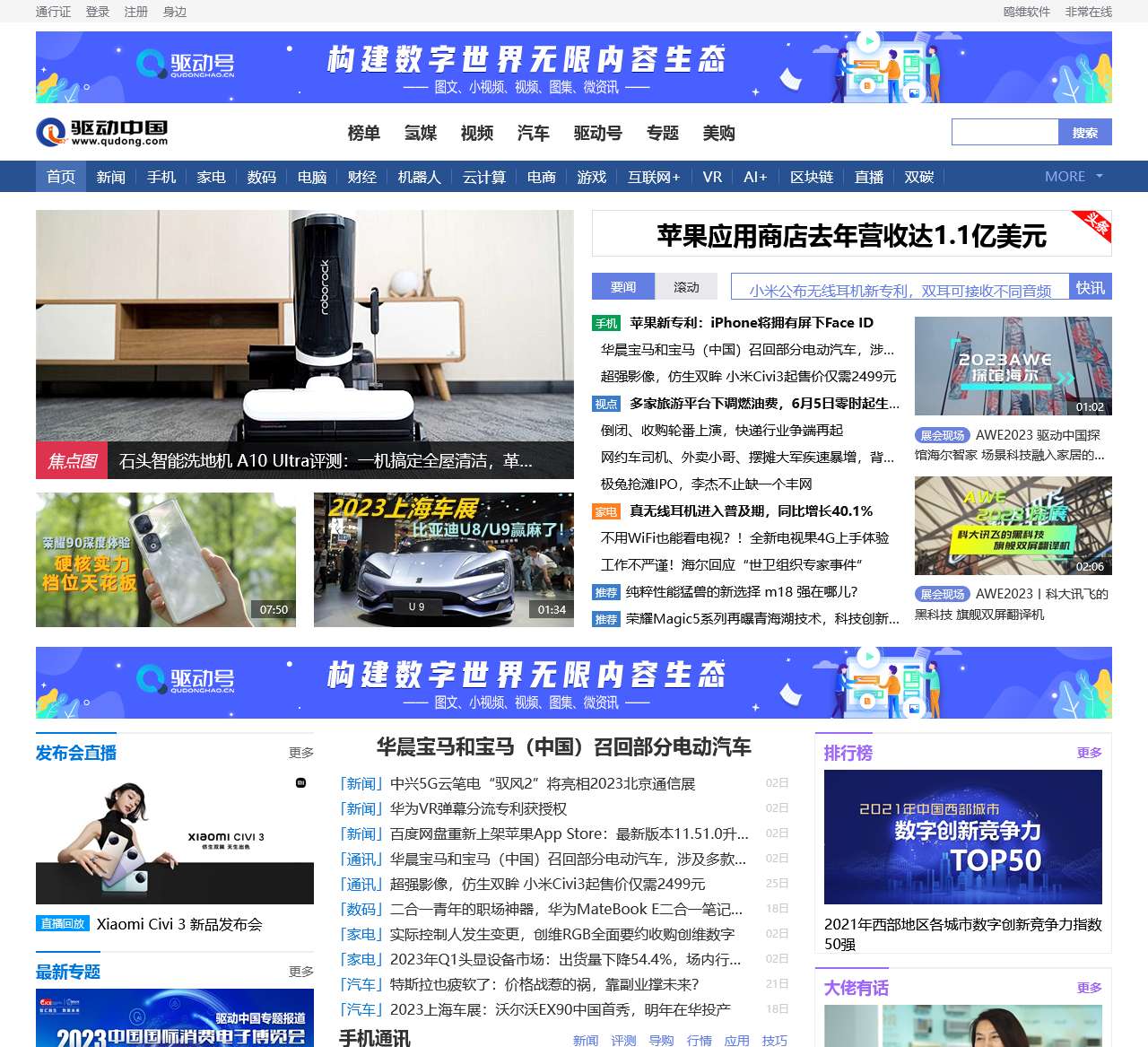Open 专题 in the top menu
The width and height of the screenshot is (1148, 1047).
point(663,133)
